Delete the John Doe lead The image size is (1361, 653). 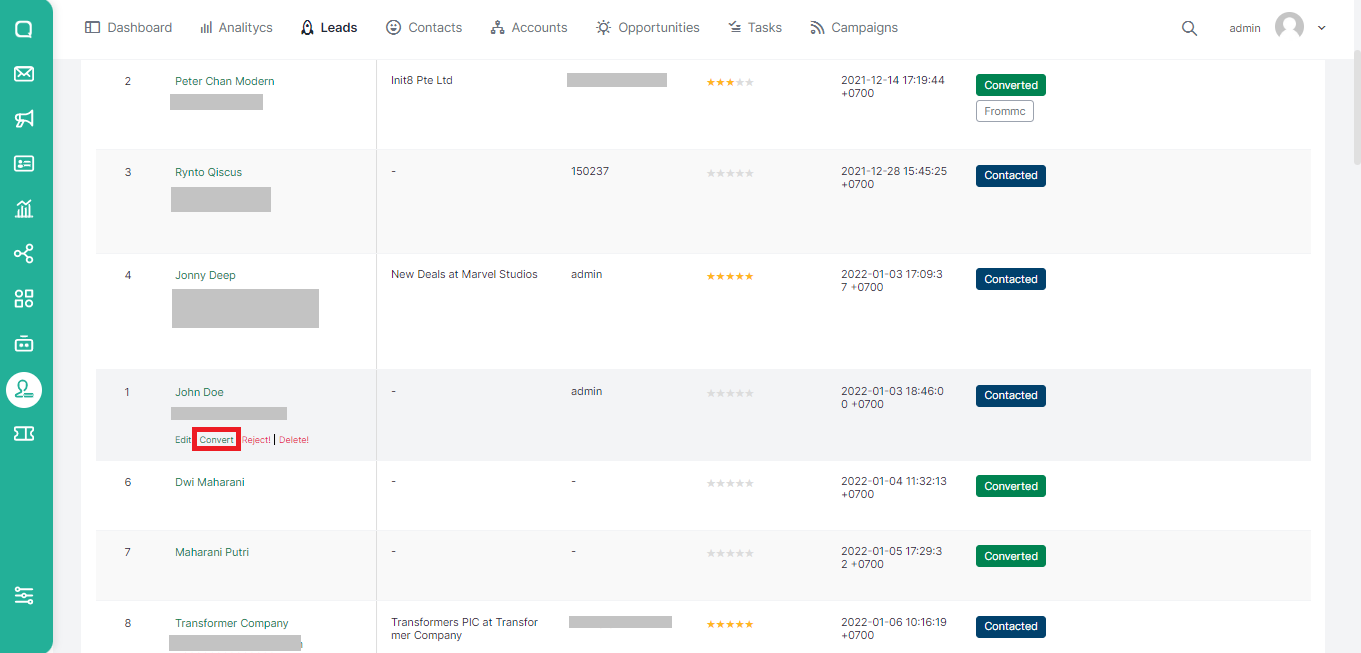294,440
